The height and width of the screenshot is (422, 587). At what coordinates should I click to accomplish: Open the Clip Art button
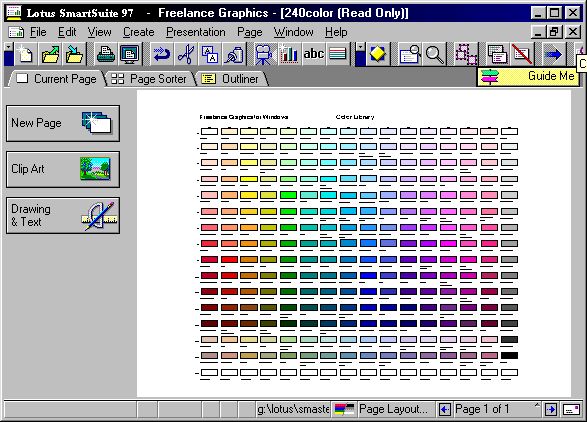(63, 170)
